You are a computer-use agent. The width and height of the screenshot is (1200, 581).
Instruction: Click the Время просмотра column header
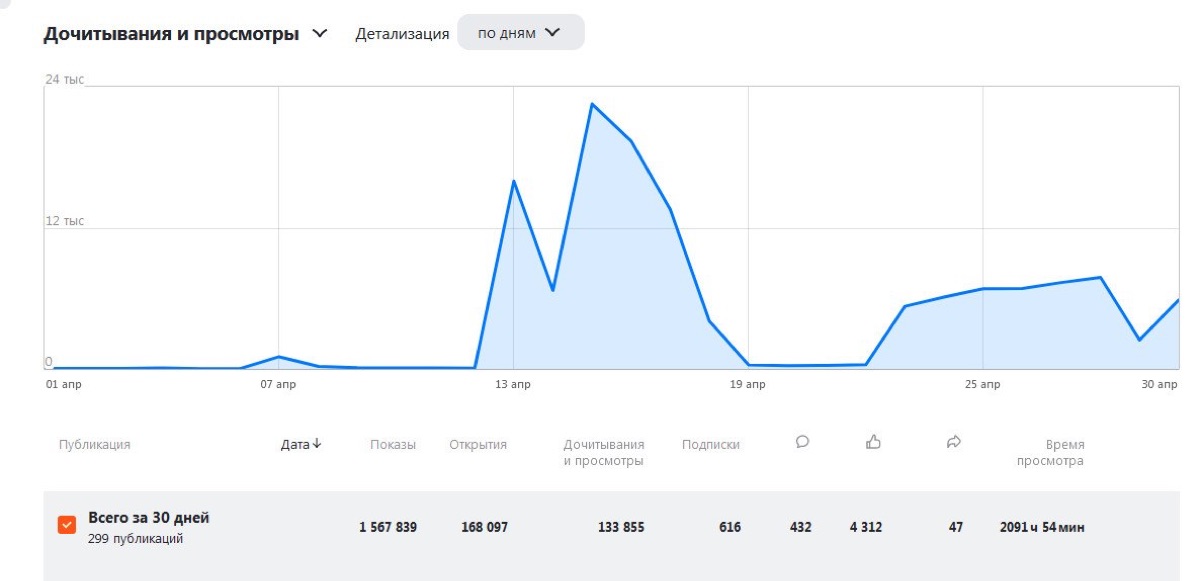pos(1050,452)
